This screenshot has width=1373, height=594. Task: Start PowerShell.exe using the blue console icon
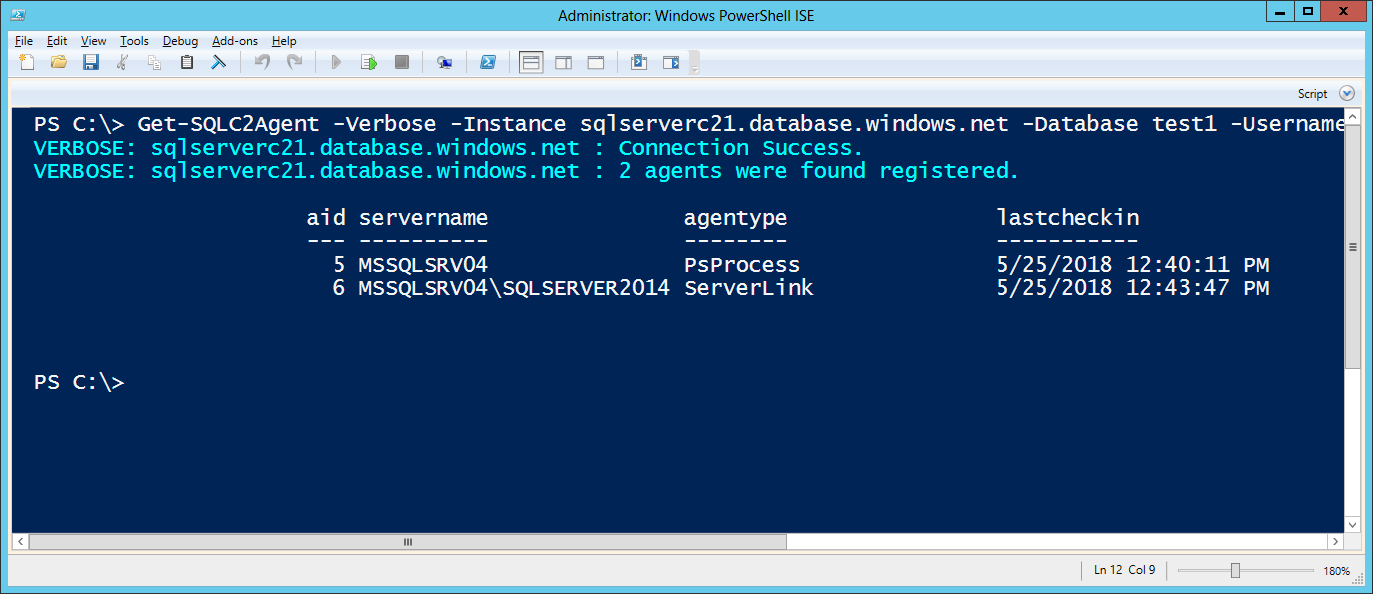(x=488, y=62)
